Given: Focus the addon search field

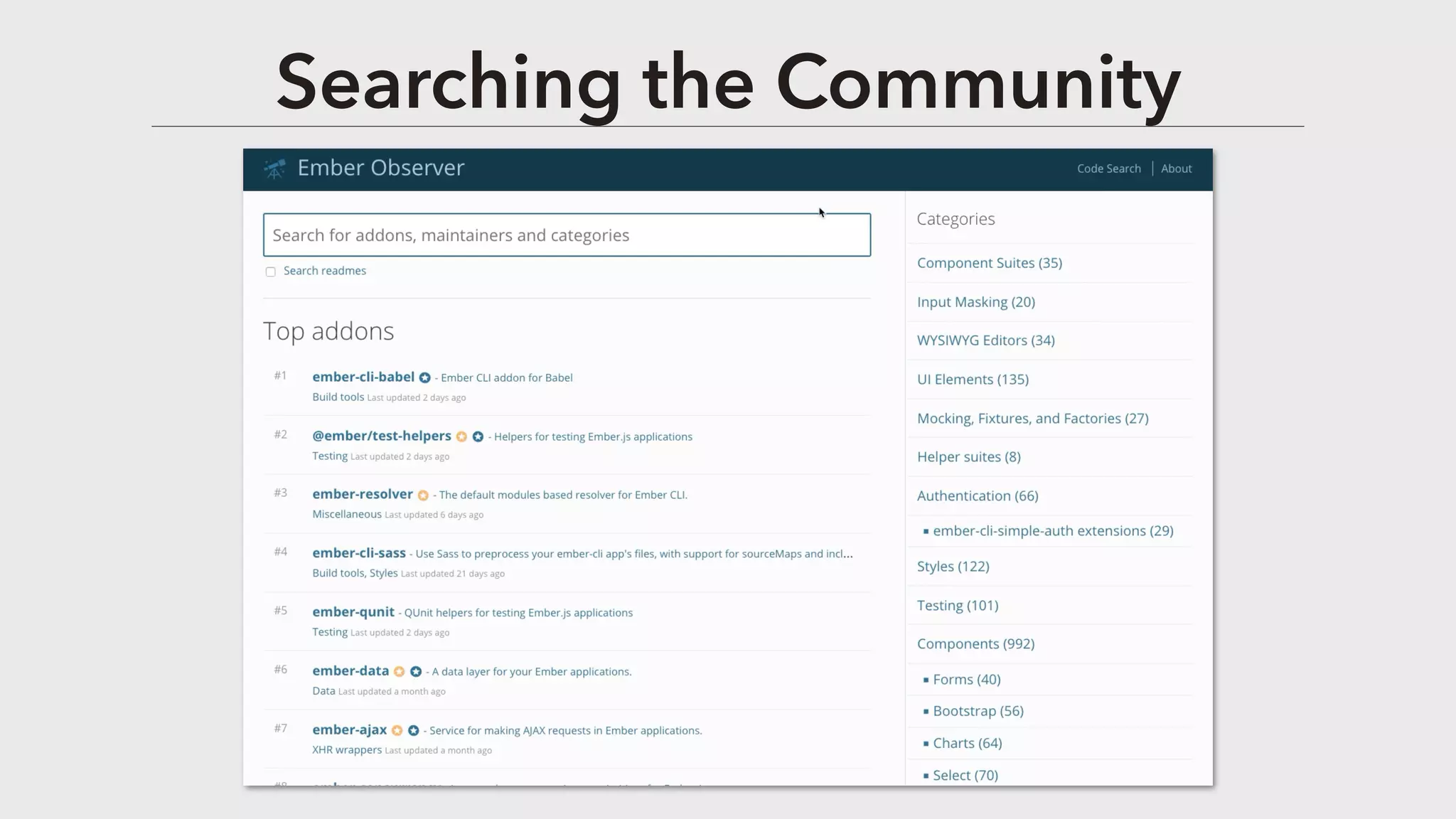Looking at the screenshot, I should pos(567,235).
